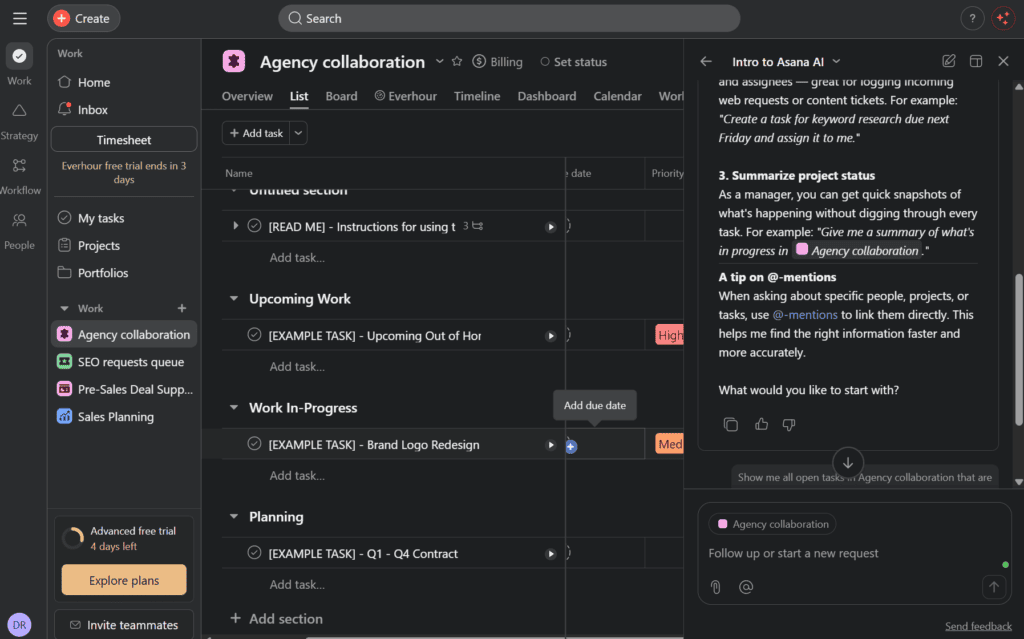Open the Send feedback link
This screenshot has width=1024, height=639.
(x=978, y=626)
